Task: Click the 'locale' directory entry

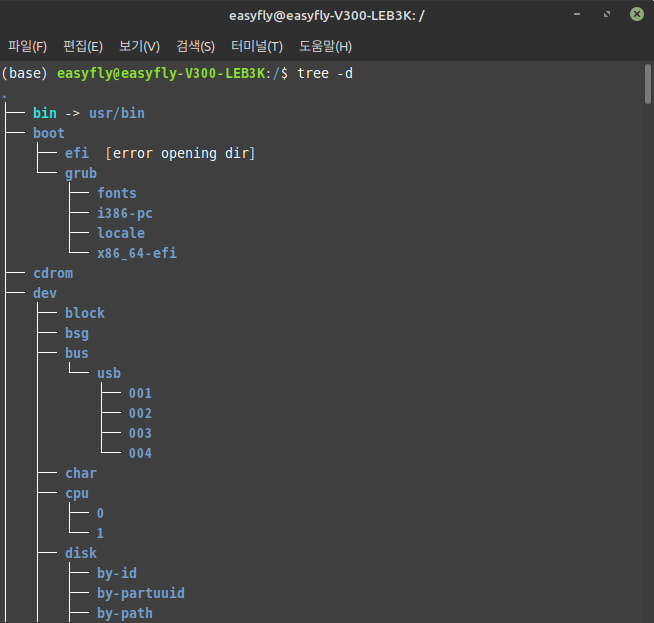Action: [x=121, y=234]
